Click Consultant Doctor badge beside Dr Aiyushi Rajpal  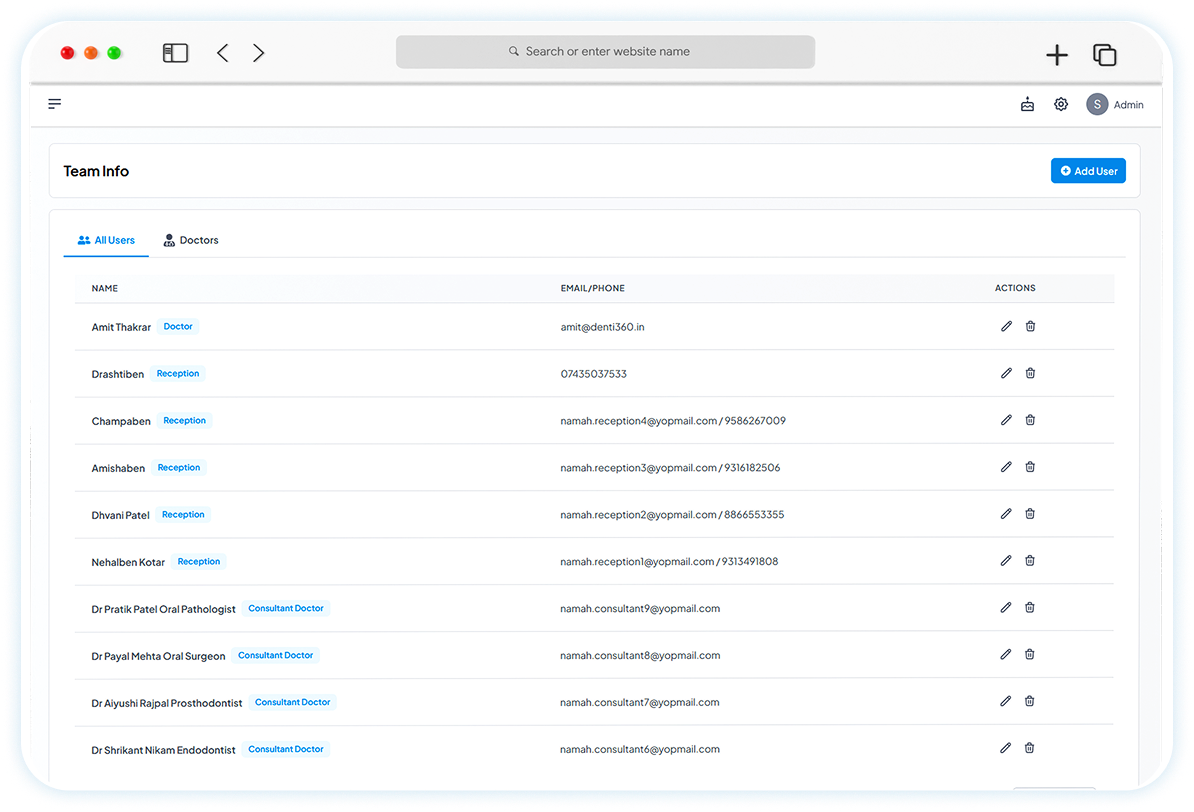click(292, 702)
